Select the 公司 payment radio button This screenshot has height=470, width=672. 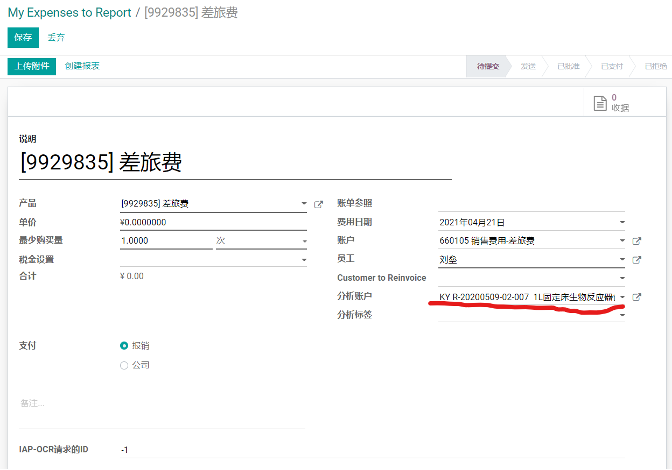pos(124,365)
